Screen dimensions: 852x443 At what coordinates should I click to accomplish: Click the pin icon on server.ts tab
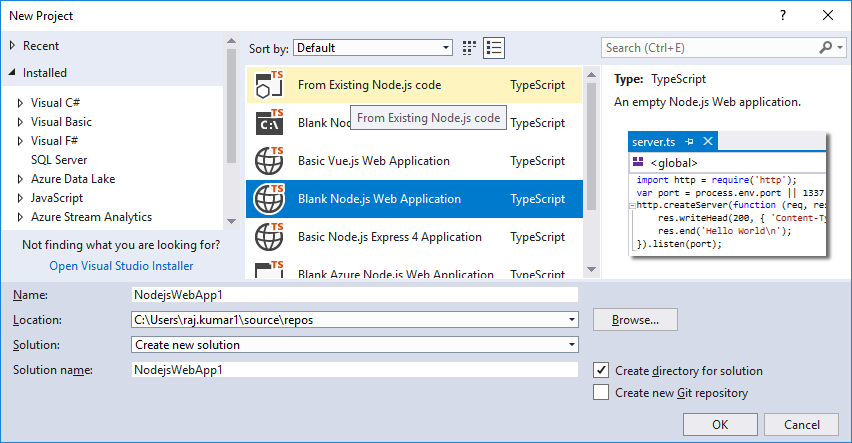(x=690, y=141)
